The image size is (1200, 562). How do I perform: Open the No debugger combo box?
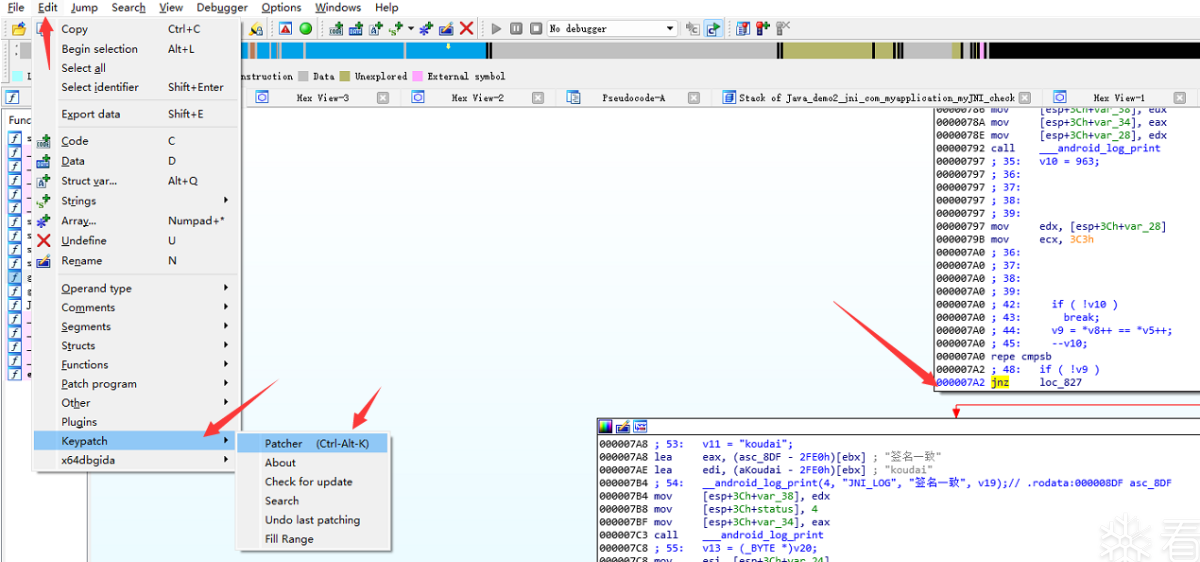click(612, 28)
